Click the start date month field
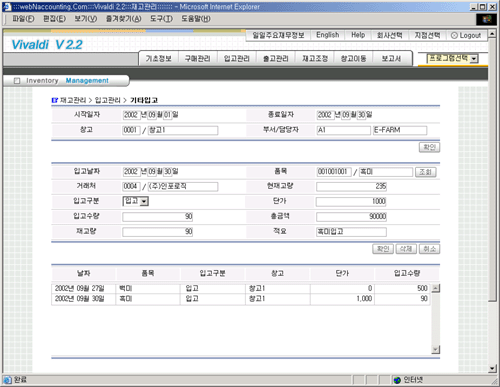The width and height of the screenshot is (500, 387). (x=152, y=115)
